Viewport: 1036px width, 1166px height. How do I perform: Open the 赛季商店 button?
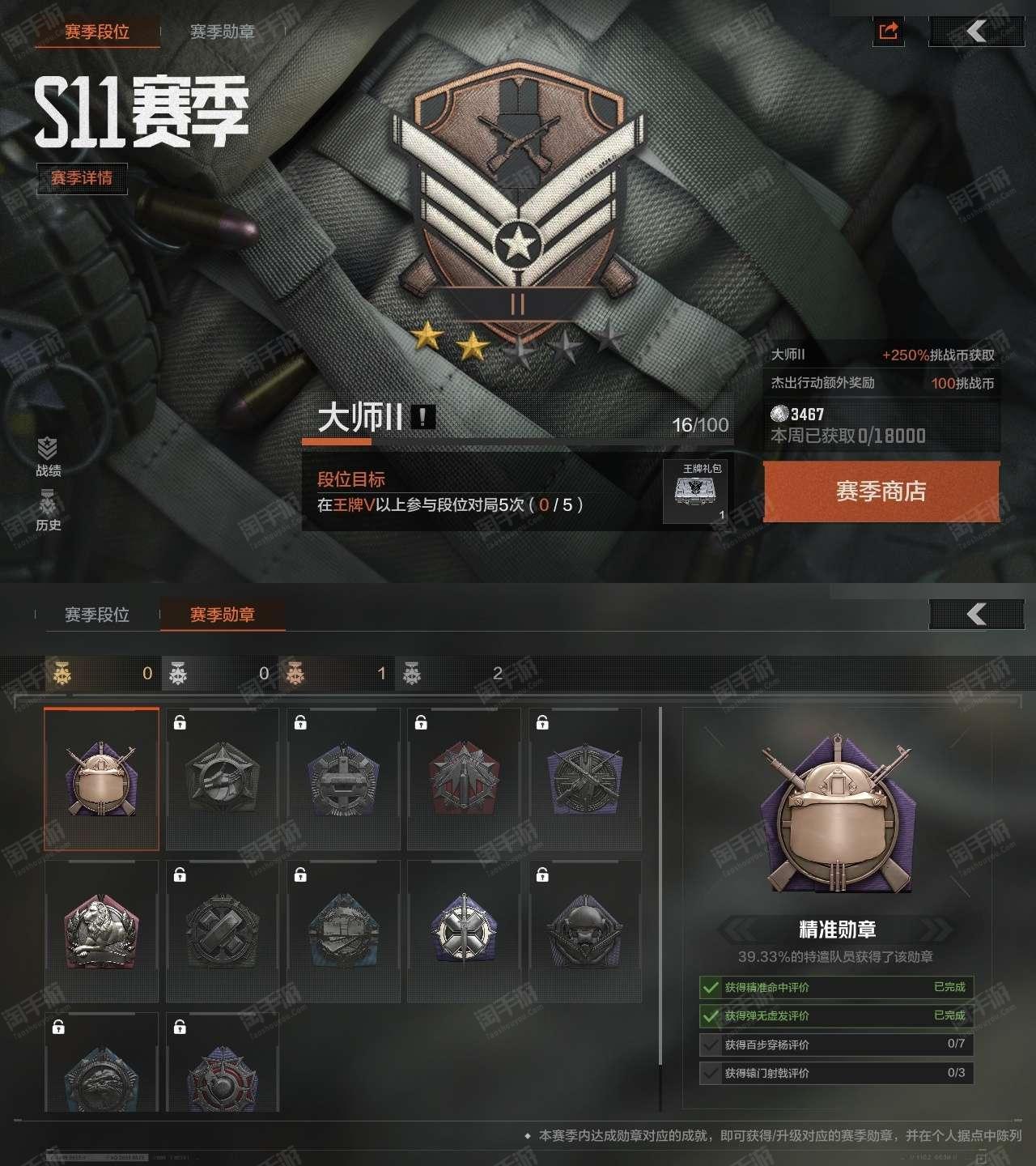click(881, 492)
